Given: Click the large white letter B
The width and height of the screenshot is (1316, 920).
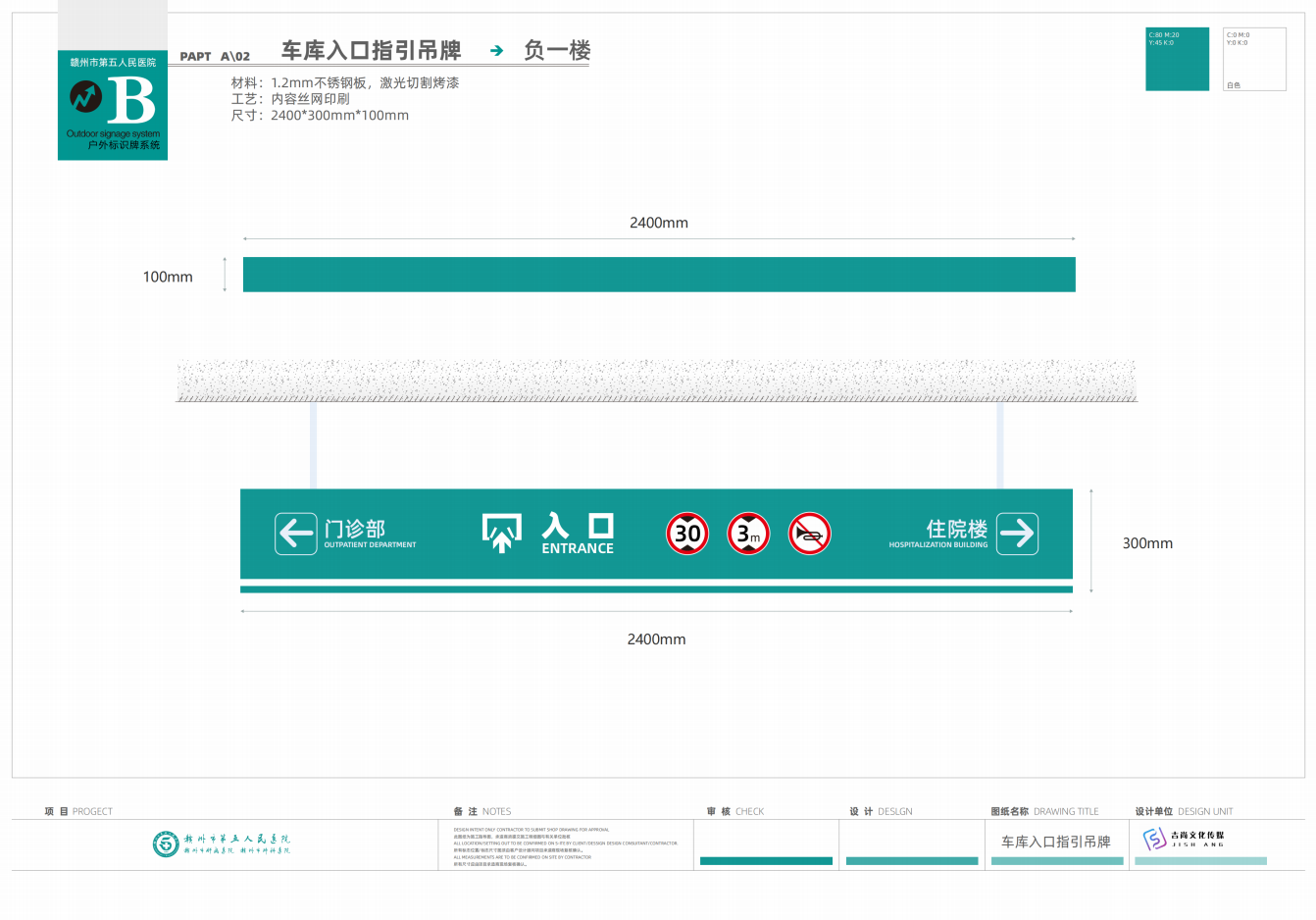Looking at the screenshot, I should 131,100.
